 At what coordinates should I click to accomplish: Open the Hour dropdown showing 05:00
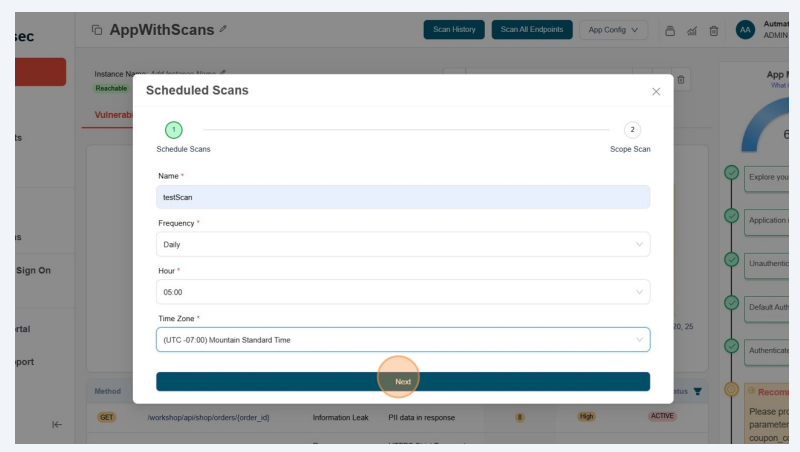point(403,292)
